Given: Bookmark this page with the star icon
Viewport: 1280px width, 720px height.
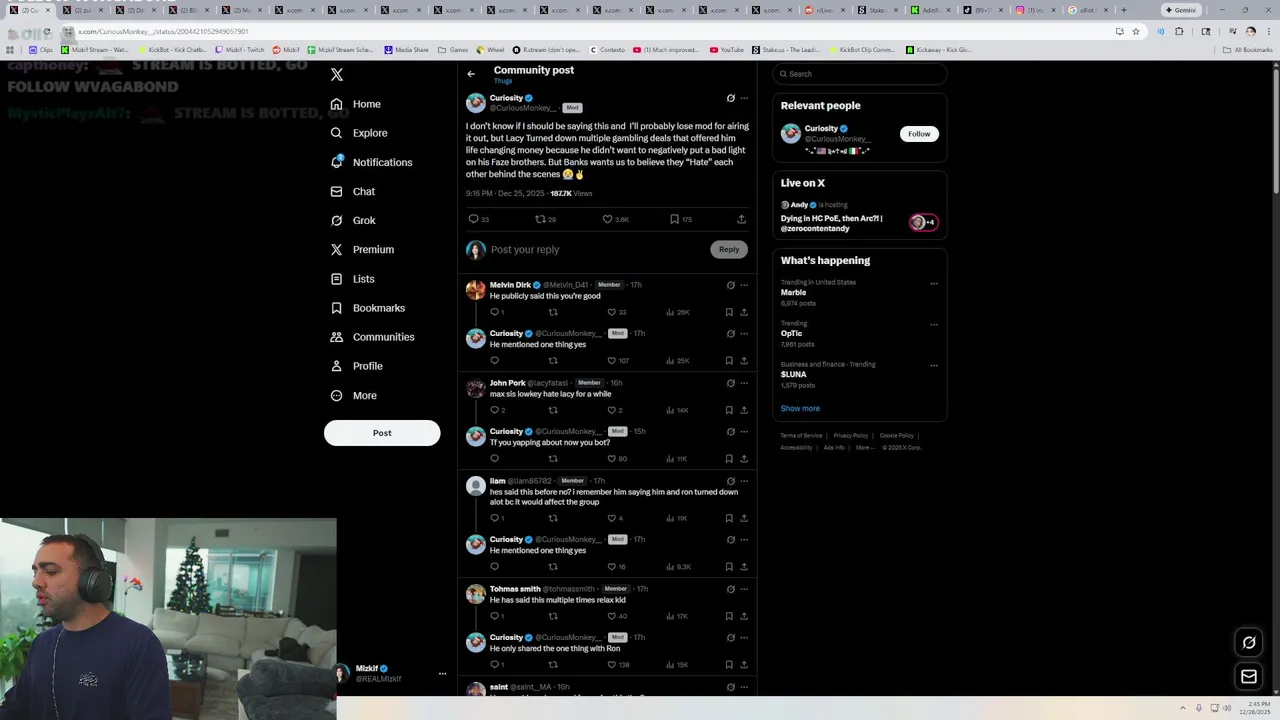Looking at the screenshot, I should [1136, 32].
